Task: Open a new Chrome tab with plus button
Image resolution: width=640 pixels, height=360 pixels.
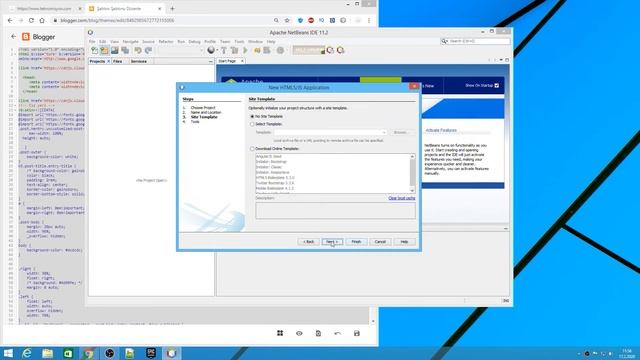Action: (x=172, y=8)
